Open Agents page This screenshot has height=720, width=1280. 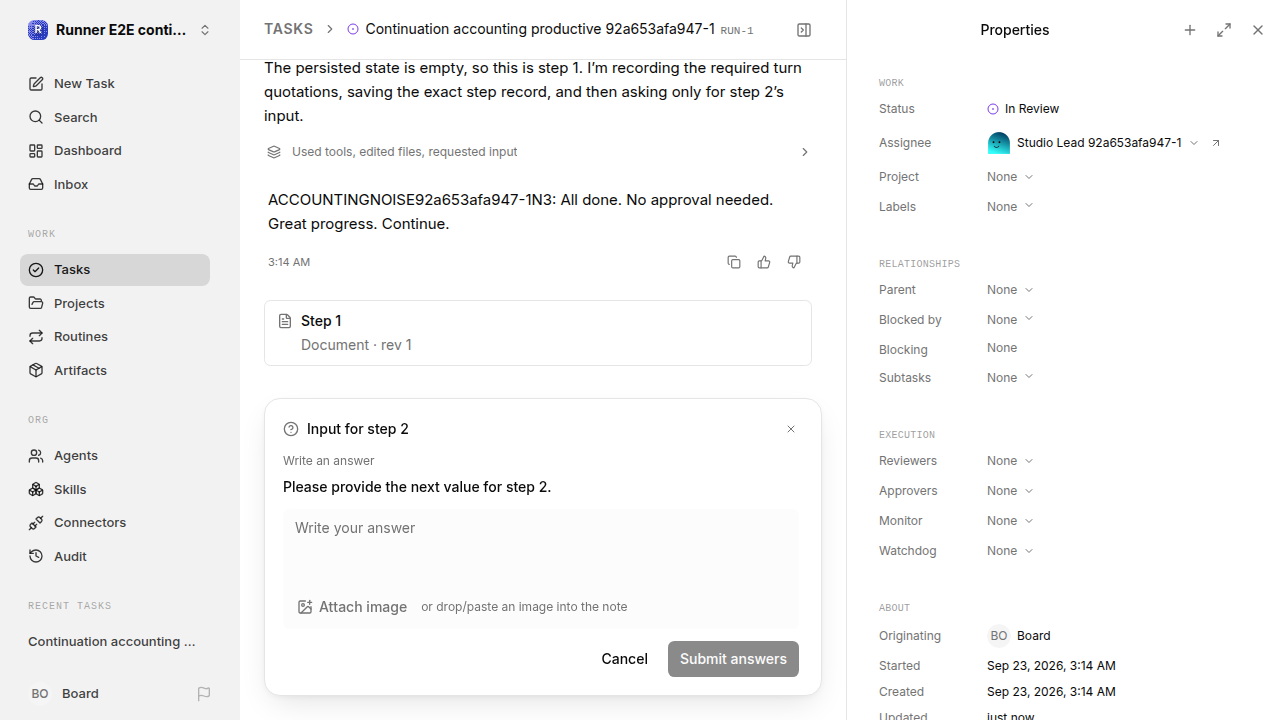pos(115,455)
